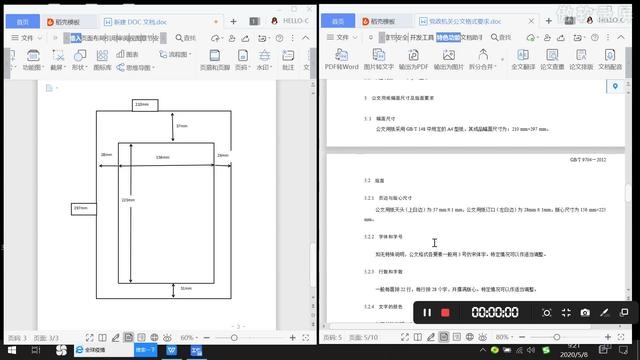Click 输出为PDF export icon
Image resolution: width=640 pixels, height=360 pixels.
pyautogui.click(x=413, y=59)
